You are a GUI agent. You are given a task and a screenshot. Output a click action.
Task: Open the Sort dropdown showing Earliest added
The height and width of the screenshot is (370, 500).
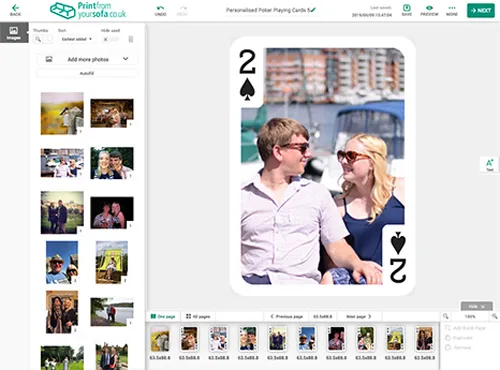click(x=76, y=39)
